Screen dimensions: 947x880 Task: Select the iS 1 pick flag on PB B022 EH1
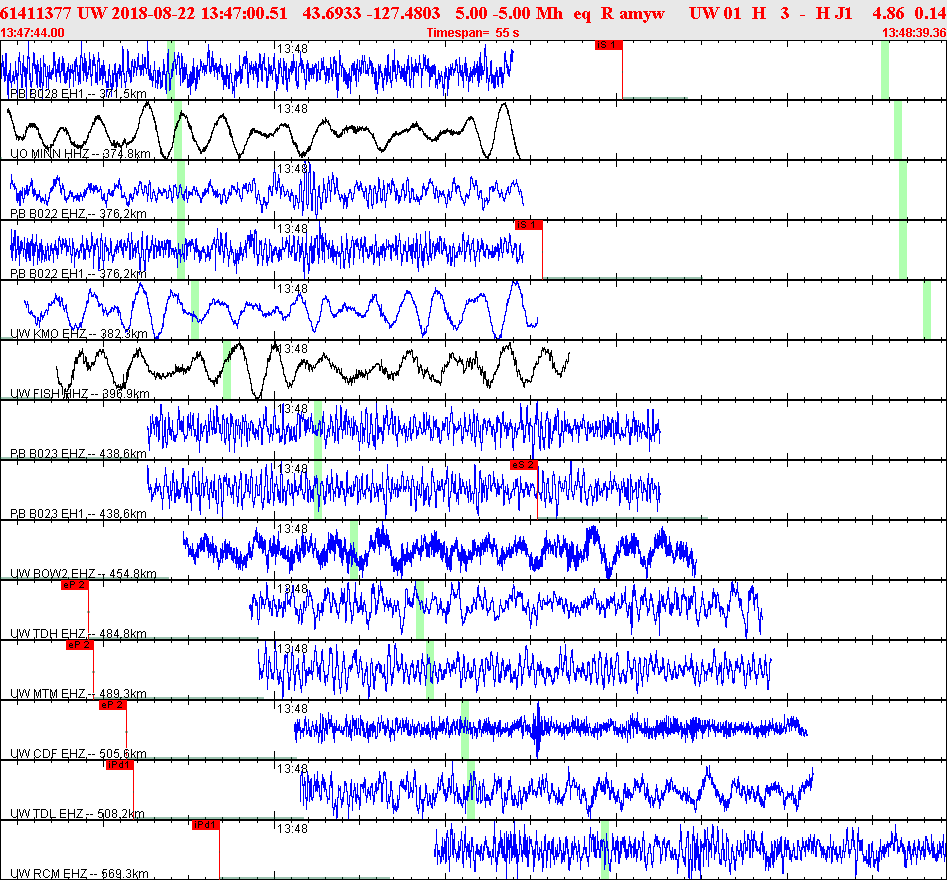pyautogui.click(x=528, y=225)
